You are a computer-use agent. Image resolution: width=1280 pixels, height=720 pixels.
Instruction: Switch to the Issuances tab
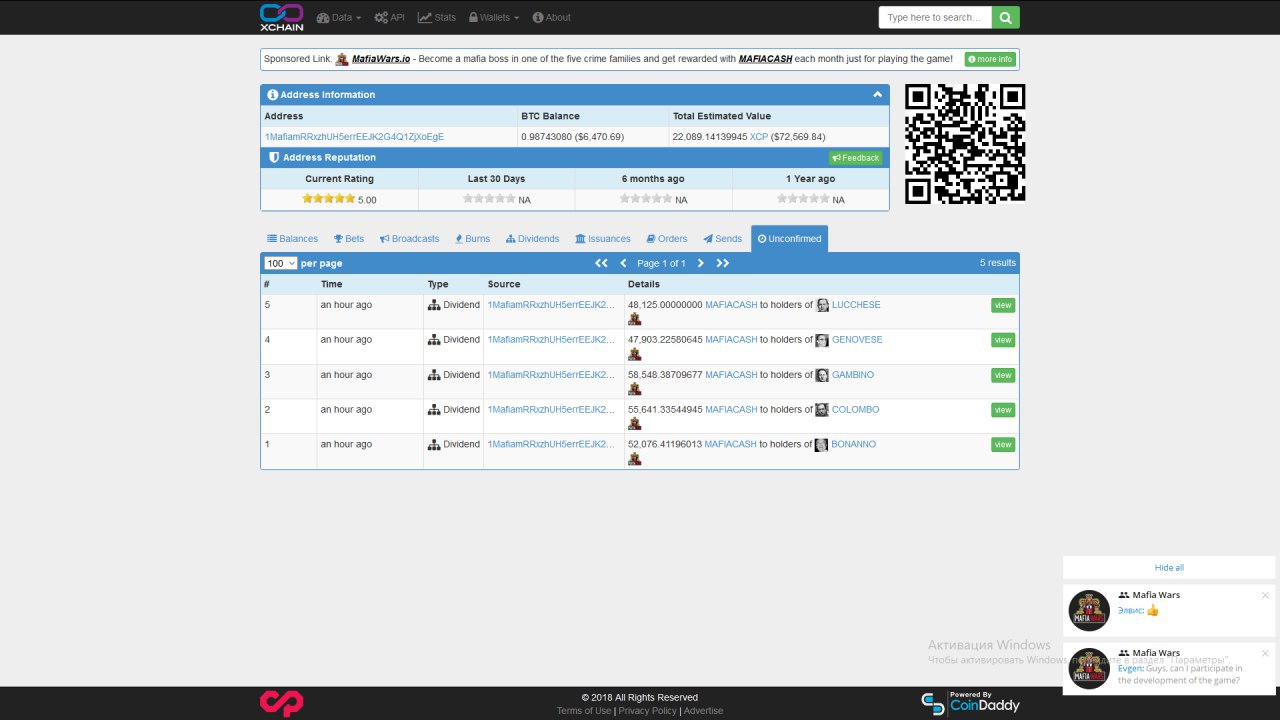click(x=603, y=239)
